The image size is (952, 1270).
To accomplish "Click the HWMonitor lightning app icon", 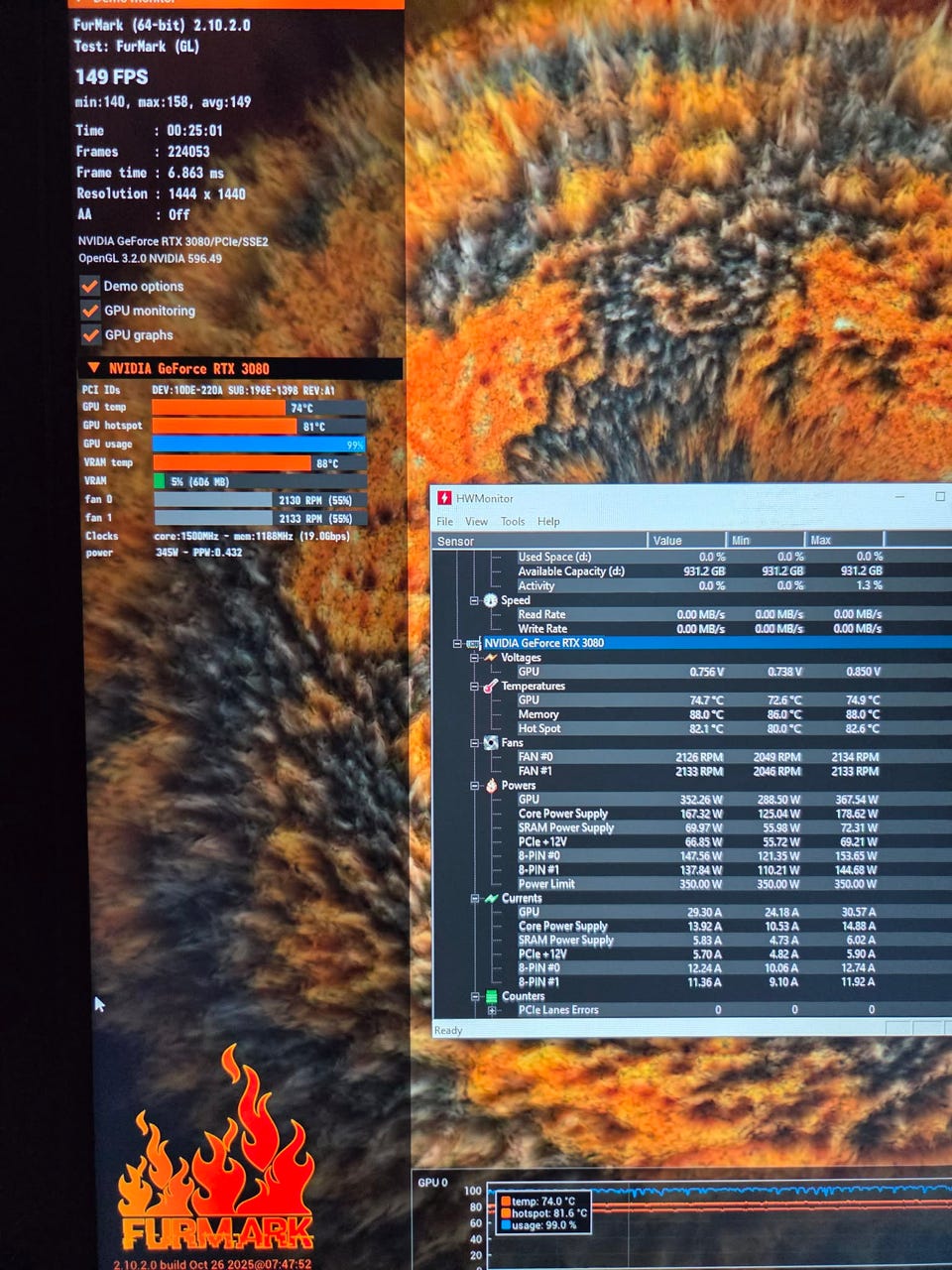I will [x=444, y=498].
